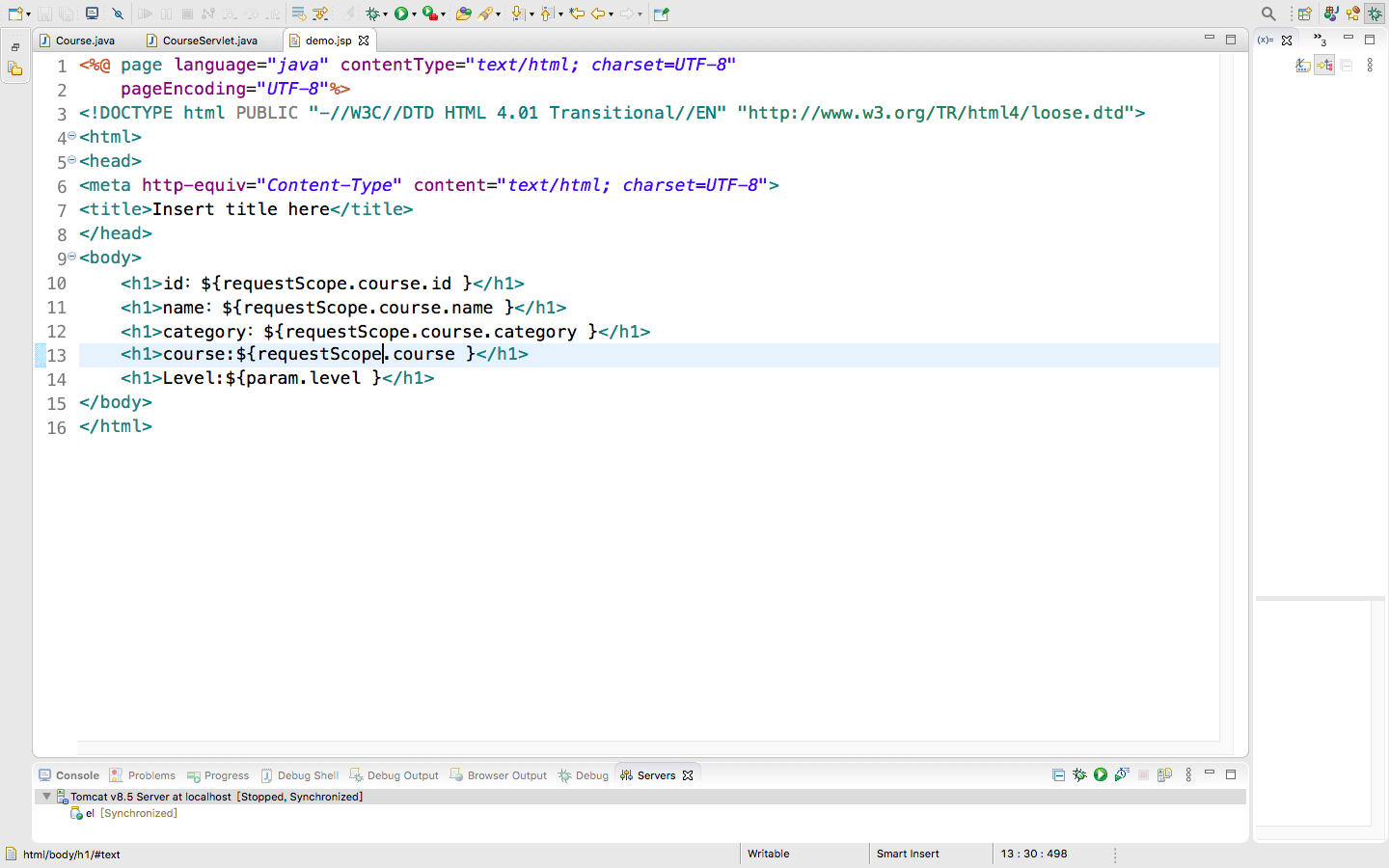Collapse the head tag fold on line 5
Screen dimensions: 1389x868
72,160
